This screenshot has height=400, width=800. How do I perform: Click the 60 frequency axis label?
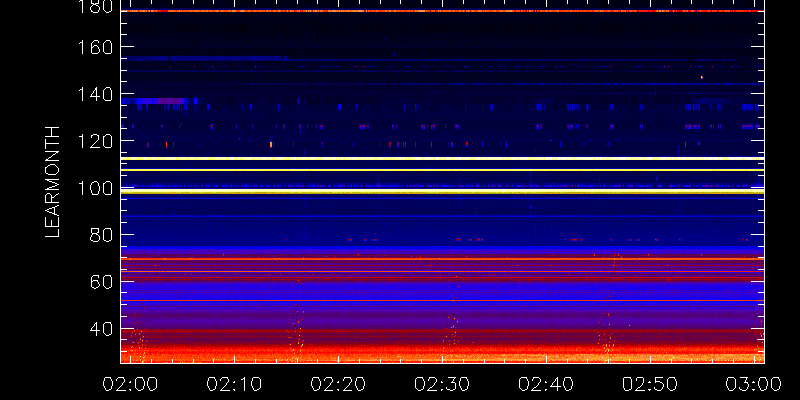[x=102, y=282]
